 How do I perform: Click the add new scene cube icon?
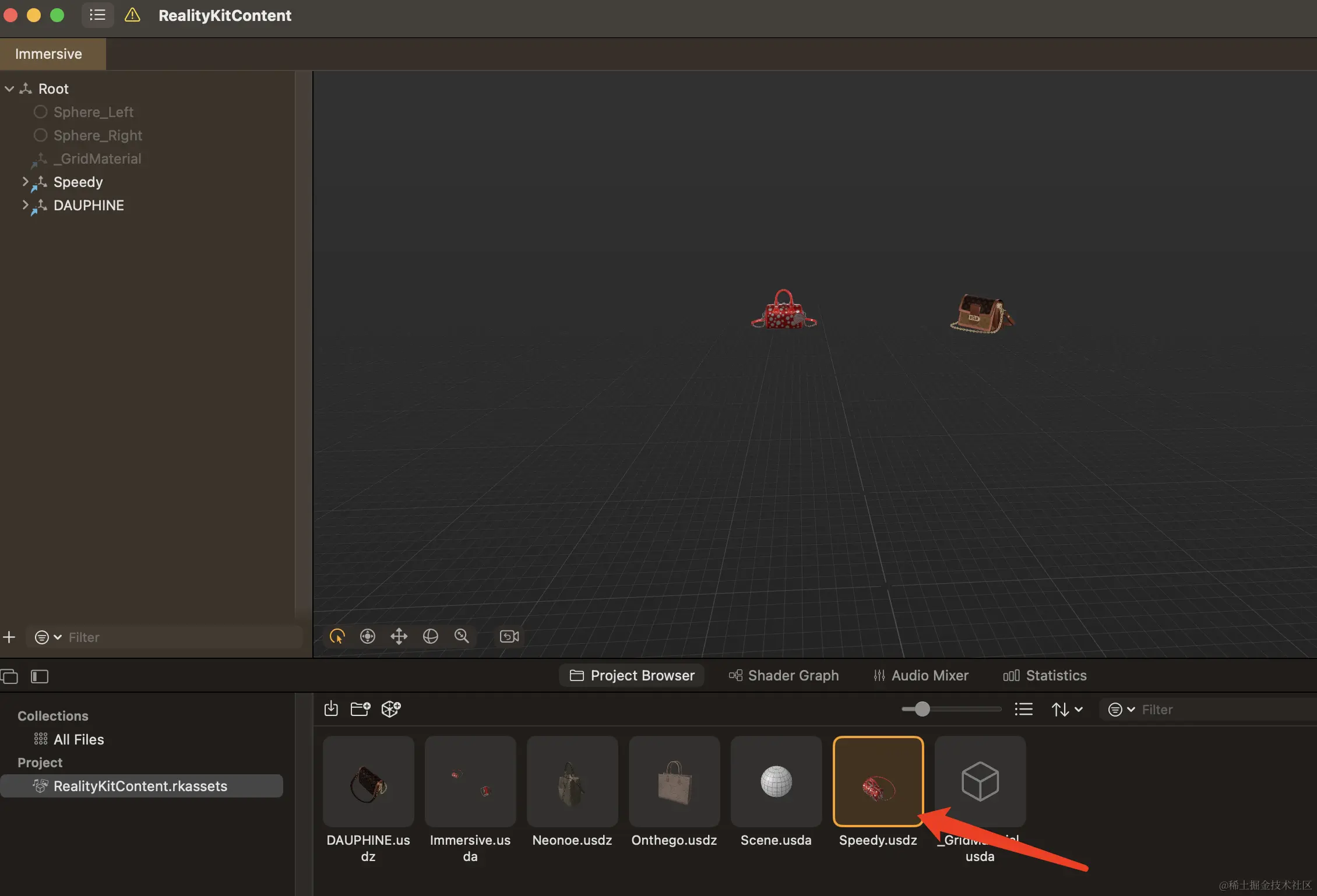coord(390,709)
